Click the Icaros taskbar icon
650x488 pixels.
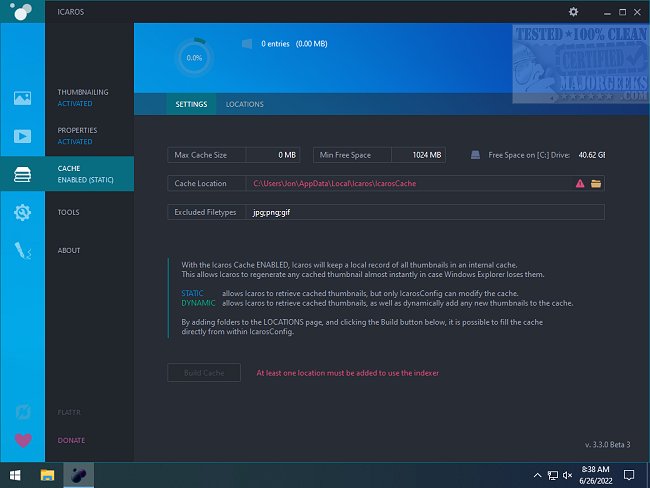pos(78,475)
